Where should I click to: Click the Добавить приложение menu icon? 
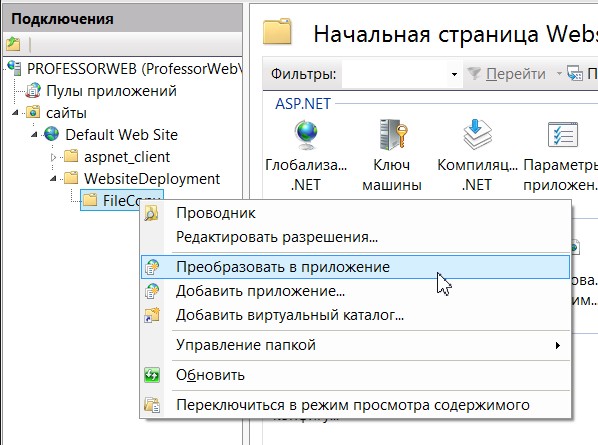tap(152, 291)
